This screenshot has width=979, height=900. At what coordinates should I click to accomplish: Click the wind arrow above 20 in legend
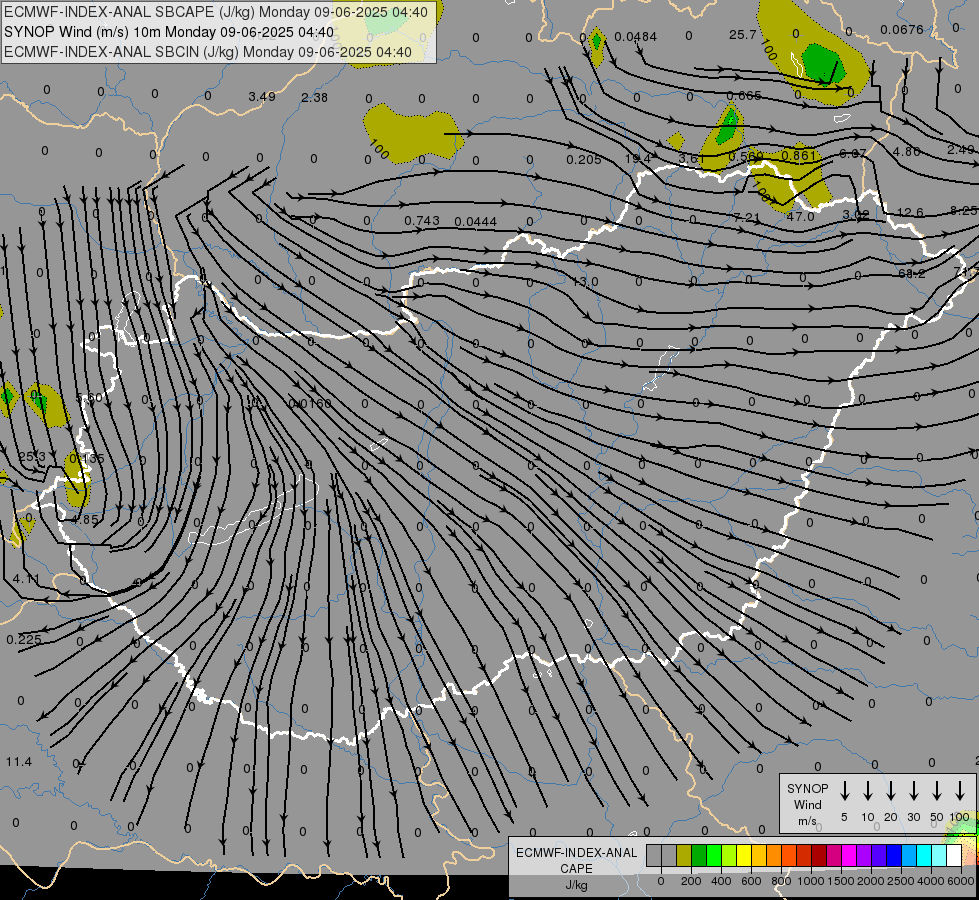(x=891, y=791)
